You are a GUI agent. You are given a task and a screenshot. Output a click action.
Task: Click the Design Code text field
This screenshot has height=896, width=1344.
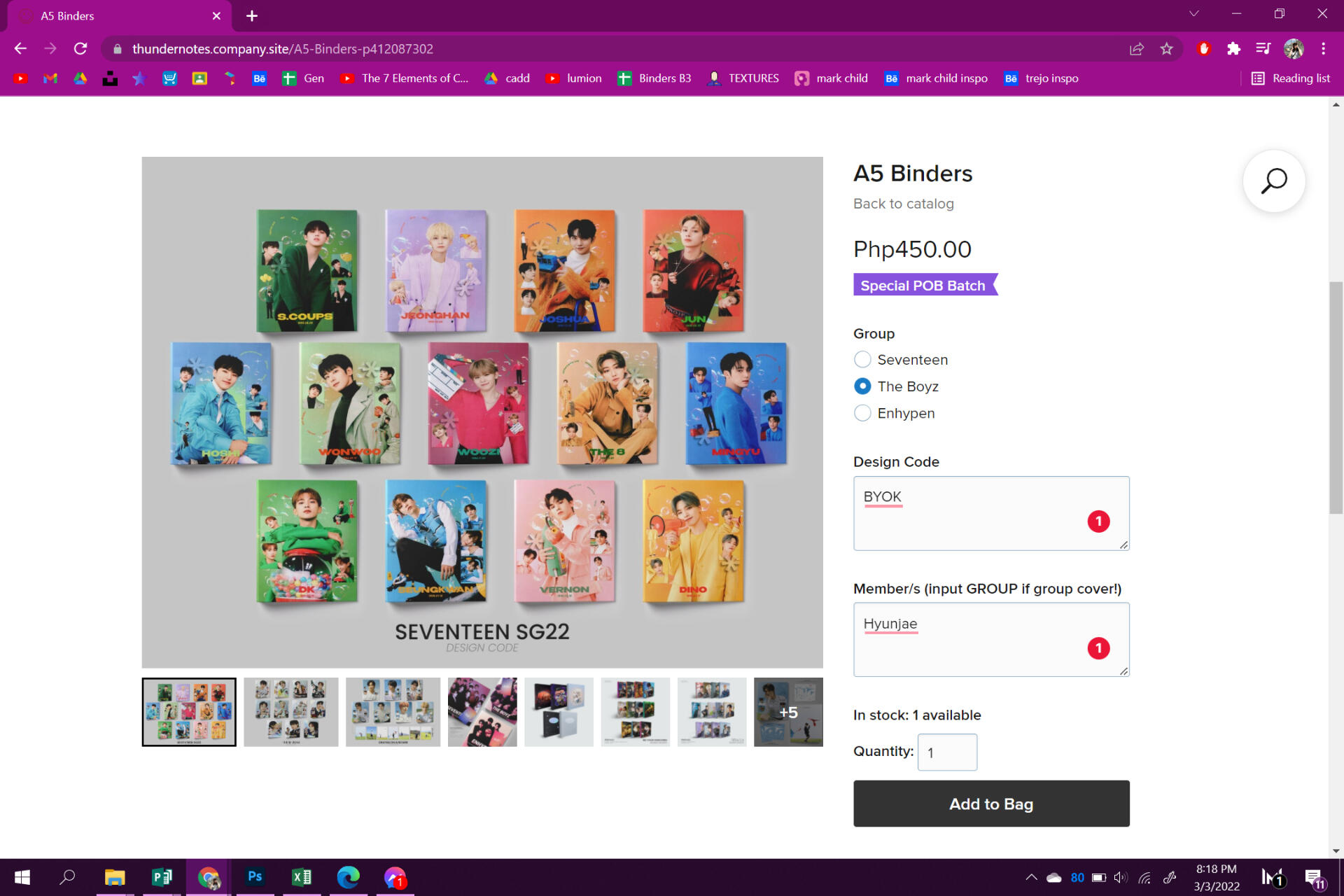tap(991, 513)
